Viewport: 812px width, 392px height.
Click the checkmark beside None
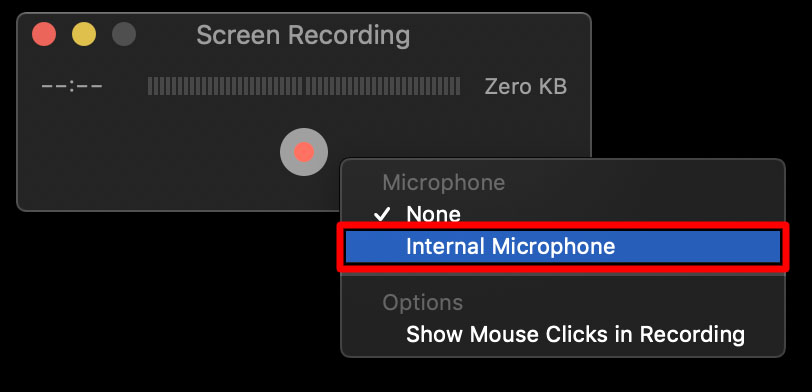pos(382,214)
